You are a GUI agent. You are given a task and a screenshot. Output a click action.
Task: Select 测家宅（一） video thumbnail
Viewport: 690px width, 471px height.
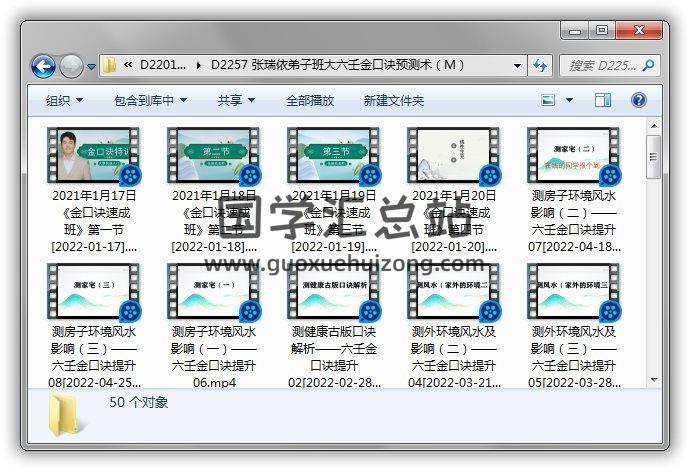(x=213, y=291)
